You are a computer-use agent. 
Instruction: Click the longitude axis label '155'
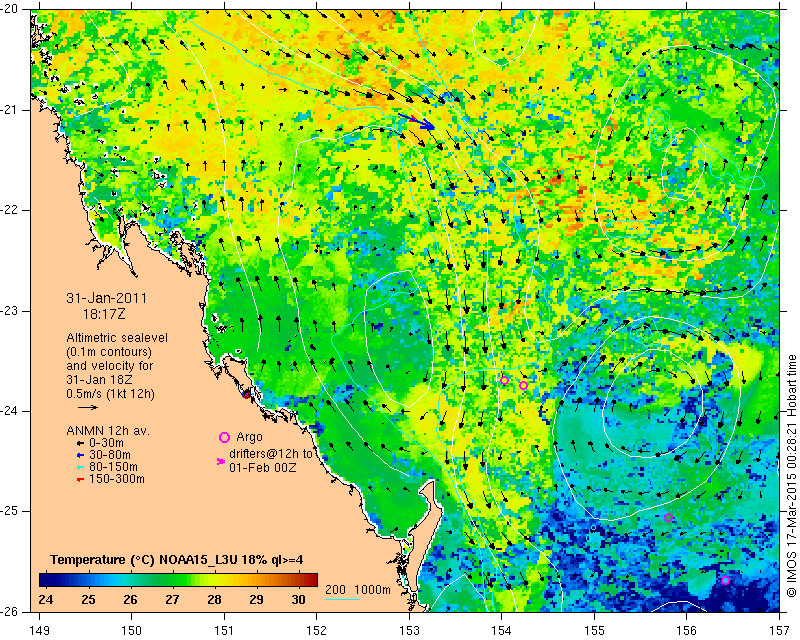[594, 631]
